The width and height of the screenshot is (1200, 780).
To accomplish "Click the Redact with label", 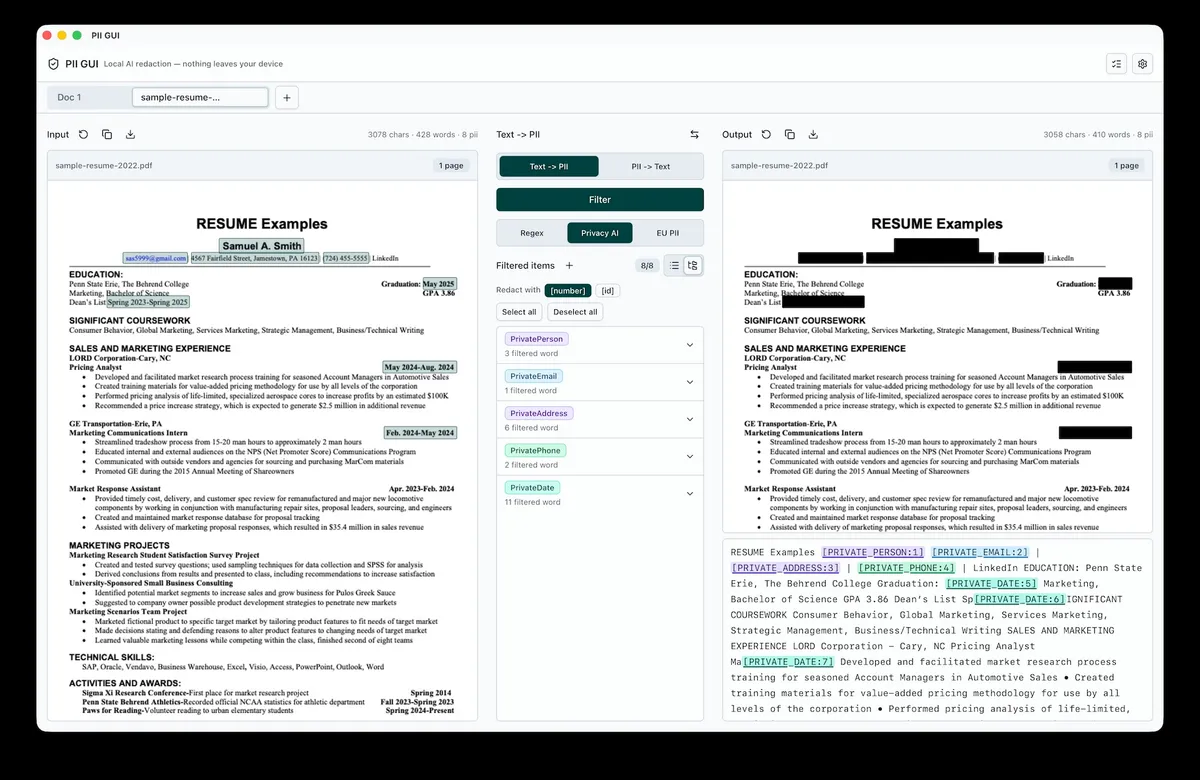I will click(518, 290).
